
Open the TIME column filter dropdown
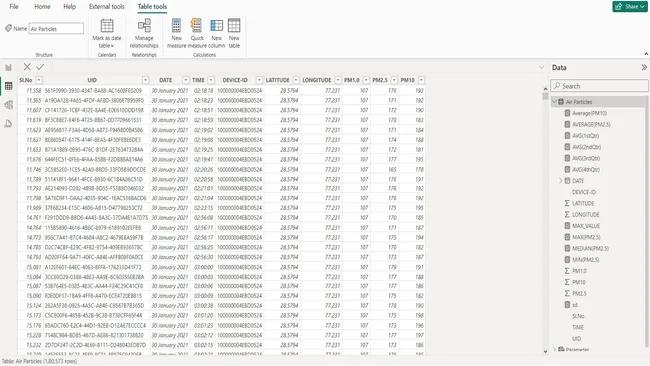click(x=211, y=80)
